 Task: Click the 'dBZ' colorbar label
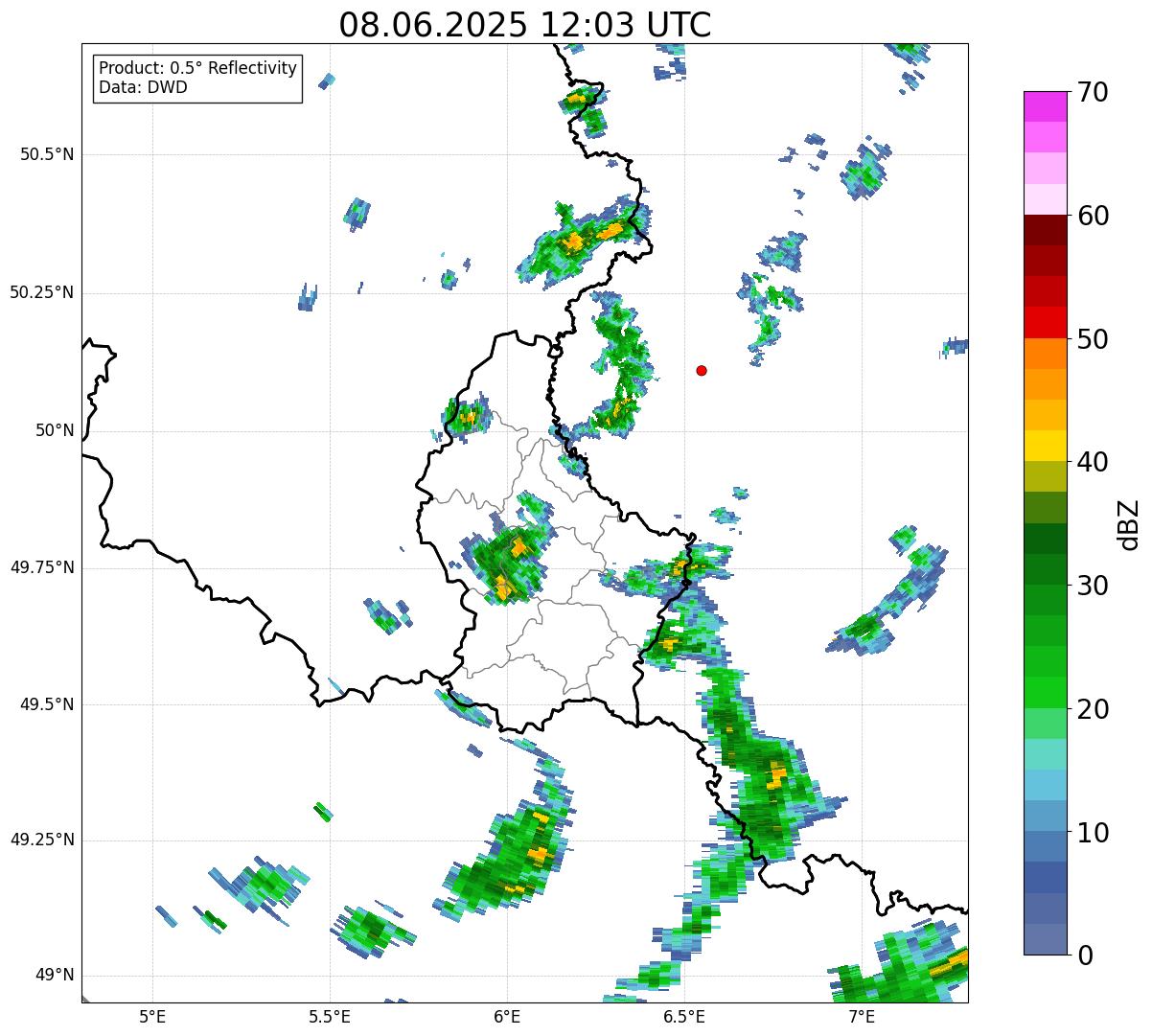1130,524
